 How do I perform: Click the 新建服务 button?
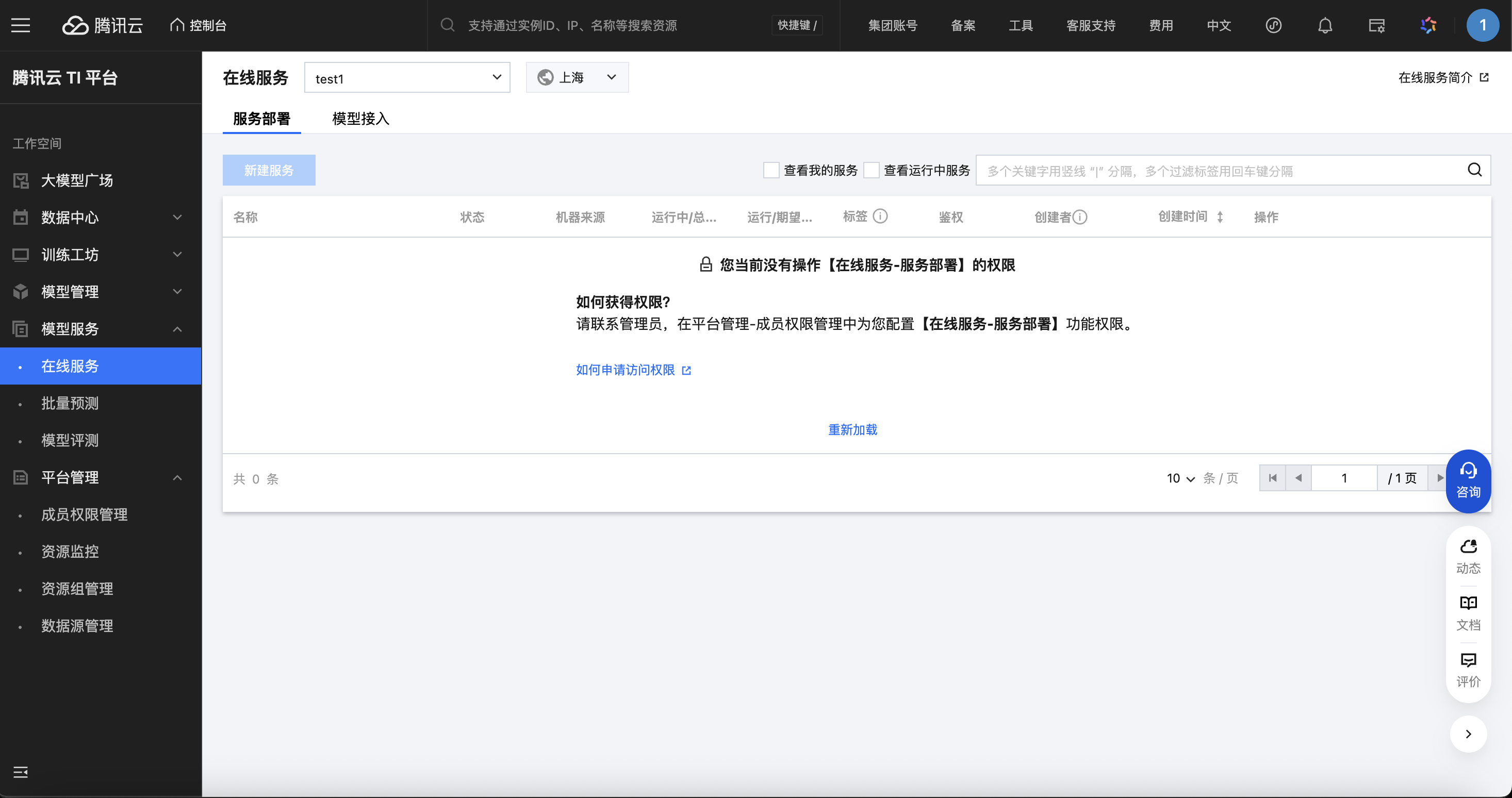point(269,170)
